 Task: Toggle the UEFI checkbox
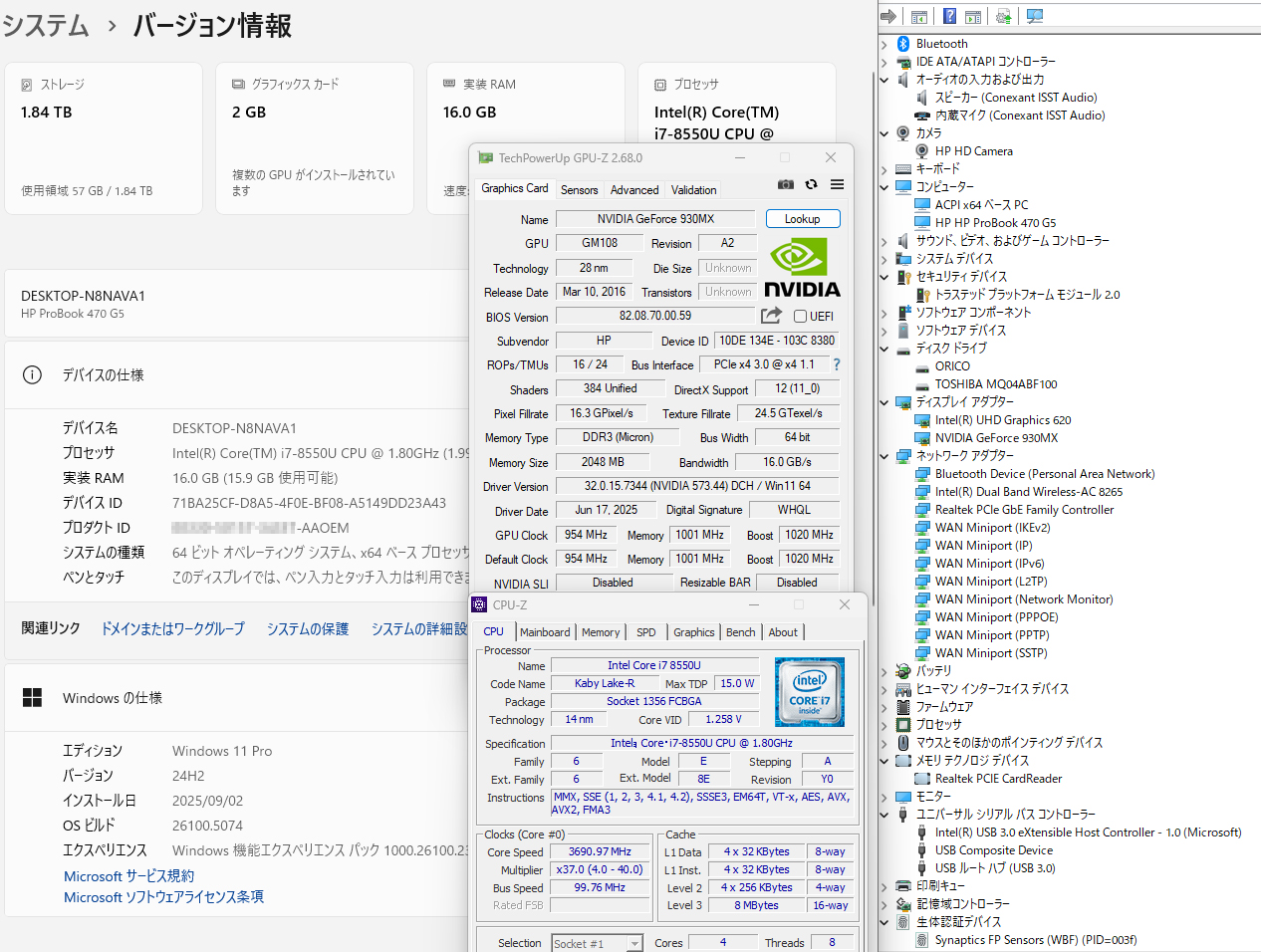coord(800,317)
